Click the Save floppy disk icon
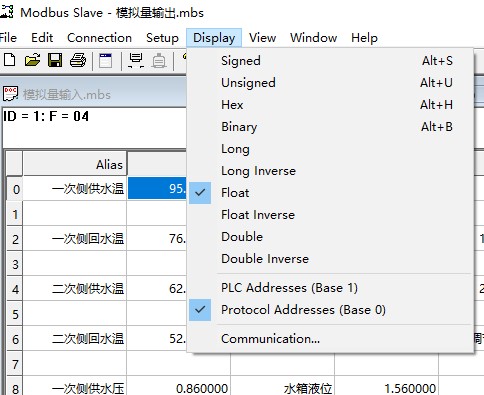Screen dimensions: 484x395 point(55,61)
